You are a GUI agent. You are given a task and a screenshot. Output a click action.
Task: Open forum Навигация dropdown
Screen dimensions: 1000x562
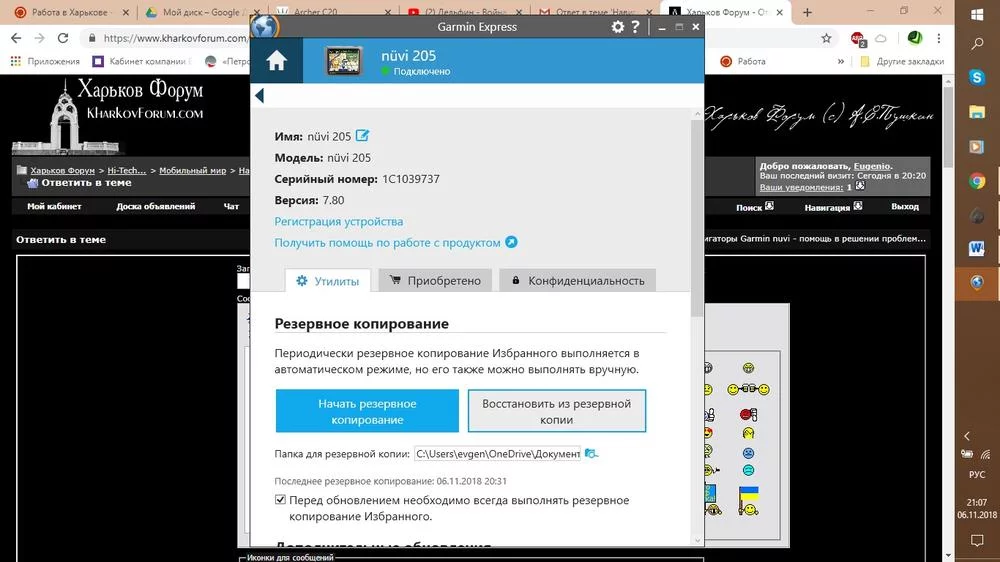833,207
